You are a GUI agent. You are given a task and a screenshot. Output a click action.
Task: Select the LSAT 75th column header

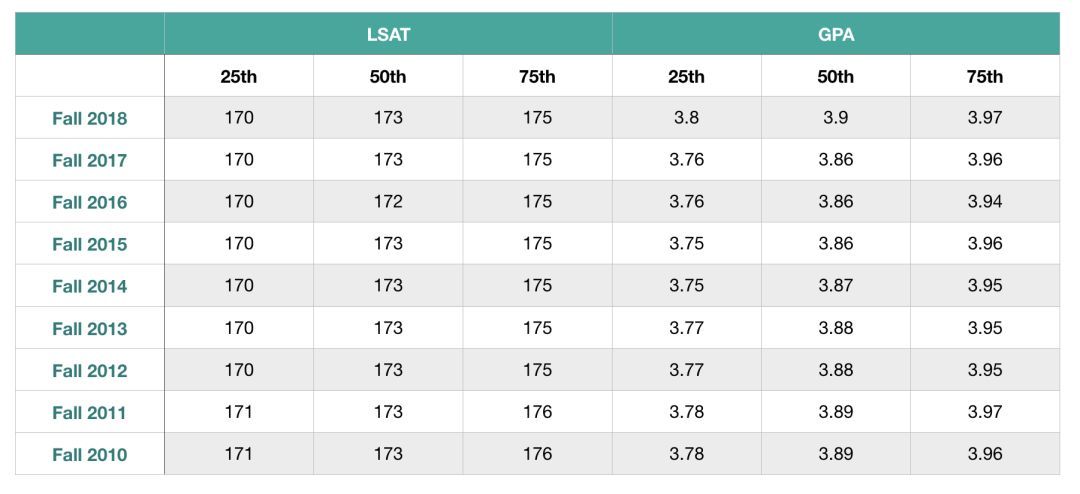pyautogui.click(x=537, y=76)
